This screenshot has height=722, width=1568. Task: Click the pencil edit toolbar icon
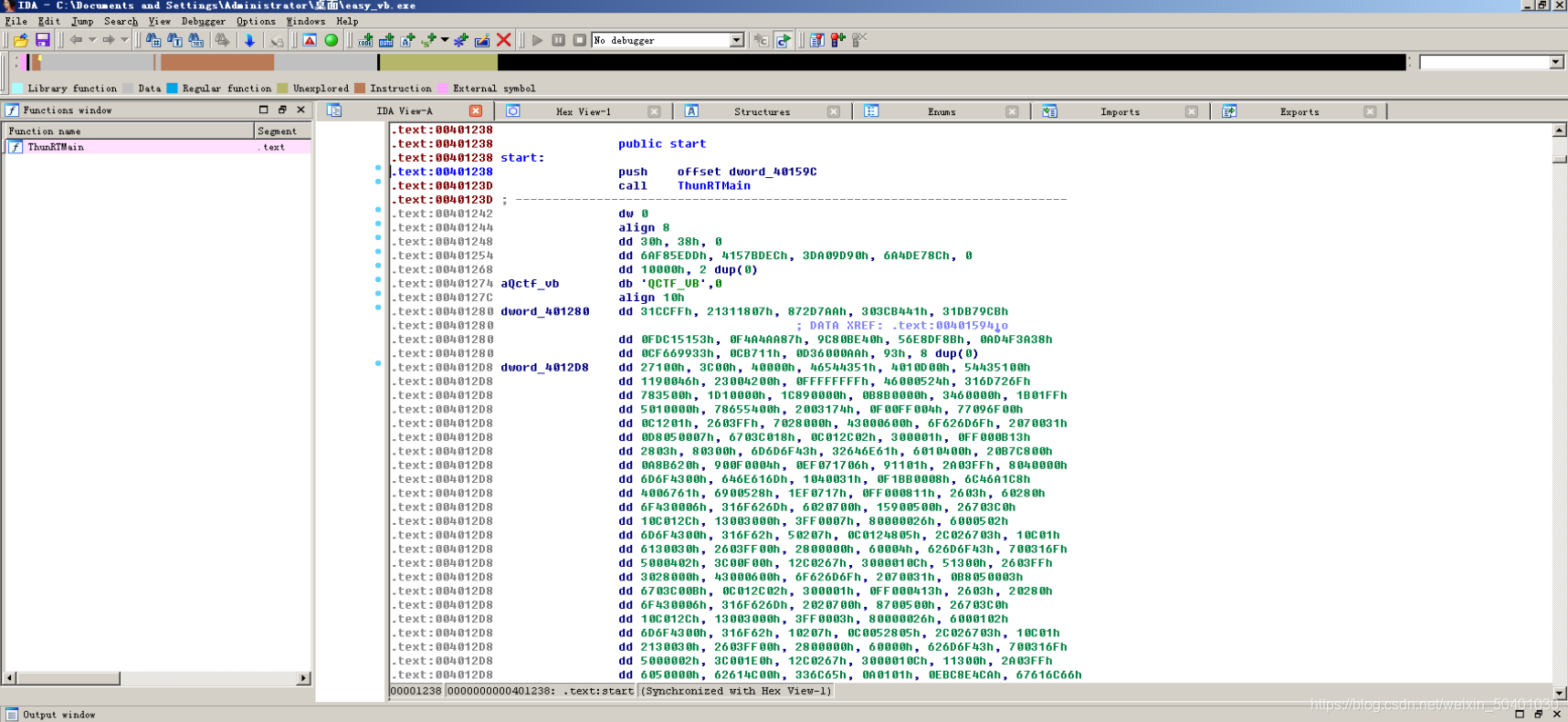pyautogui.click(x=482, y=40)
